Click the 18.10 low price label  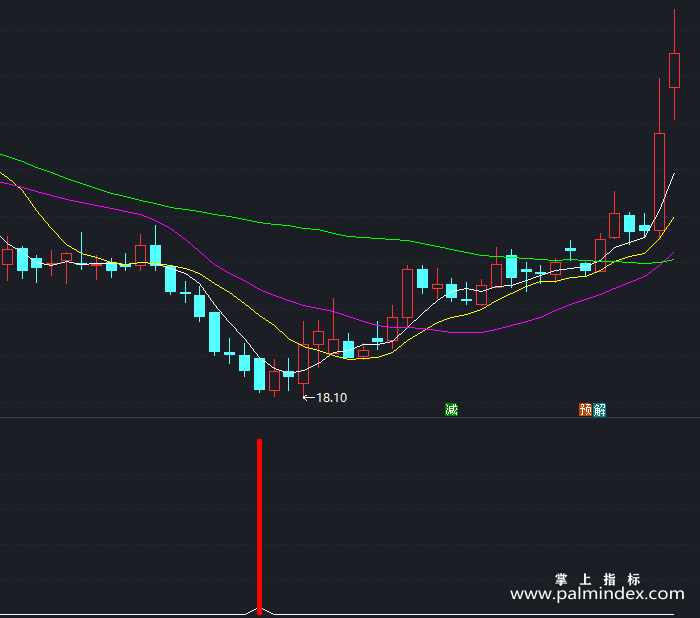331,397
